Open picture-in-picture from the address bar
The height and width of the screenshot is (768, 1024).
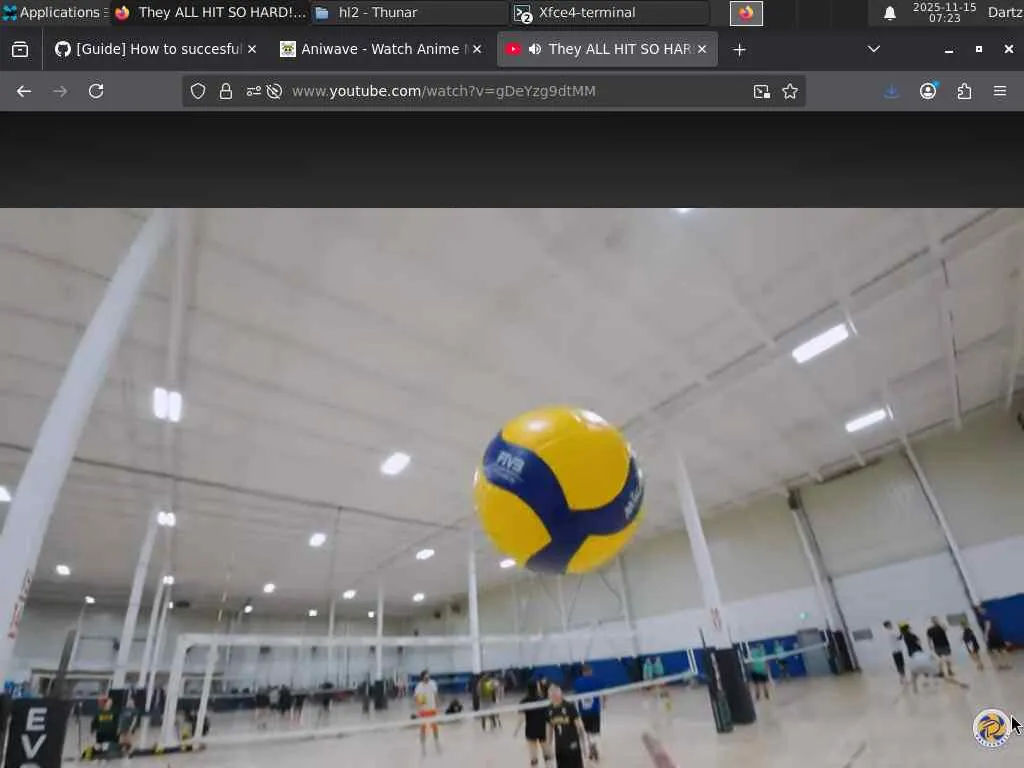761,91
